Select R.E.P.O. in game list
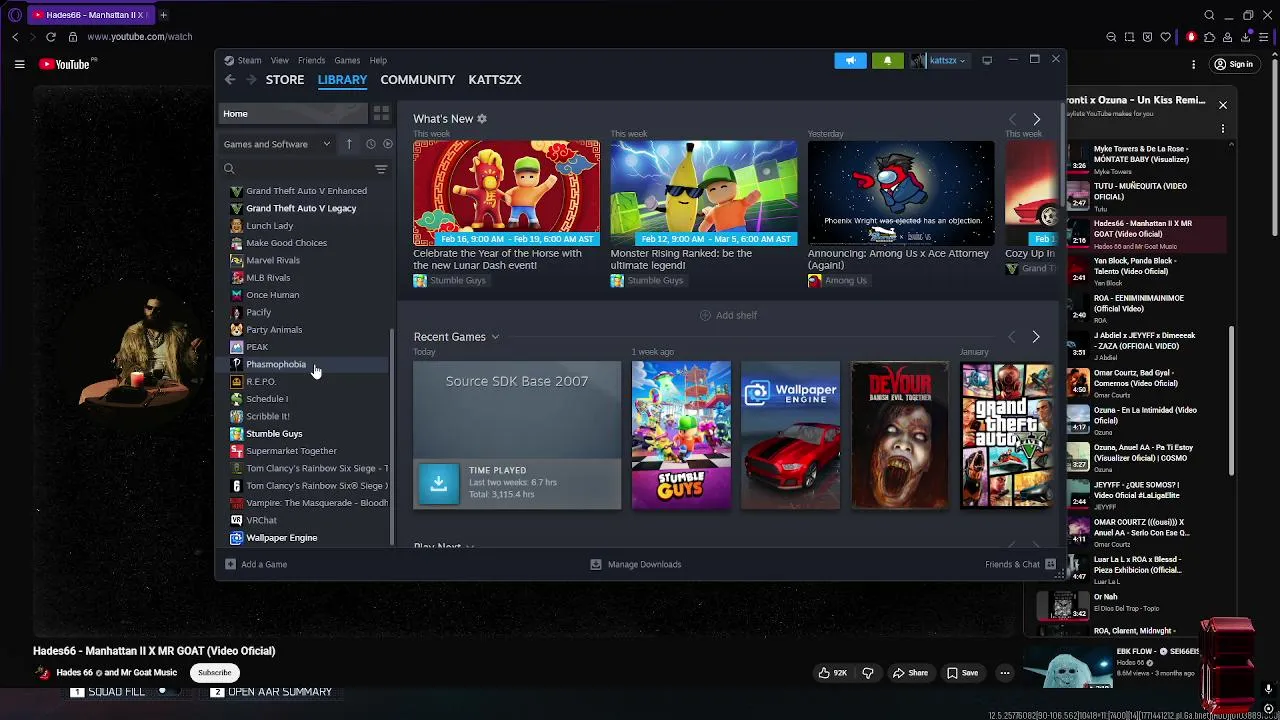 click(x=304, y=382)
